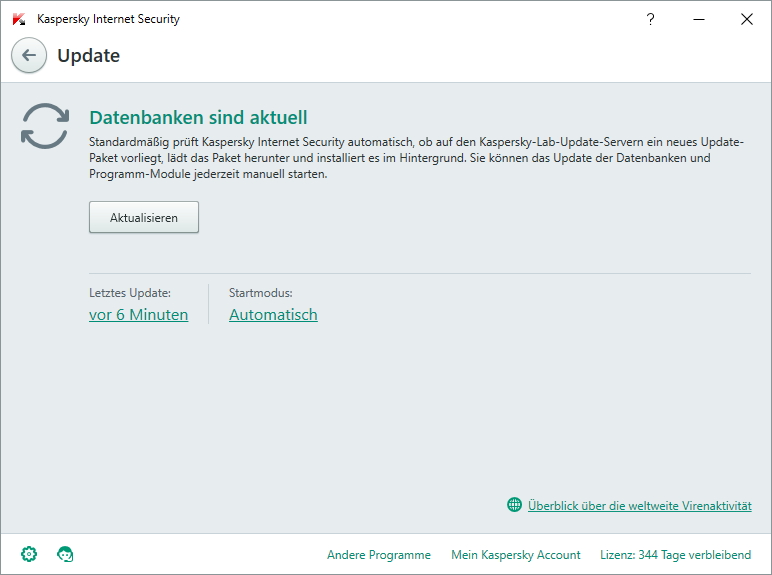Open the 'vor 6 Minuten' last update link
This screenshot has height=575, width=772.
tap(138, 315)
